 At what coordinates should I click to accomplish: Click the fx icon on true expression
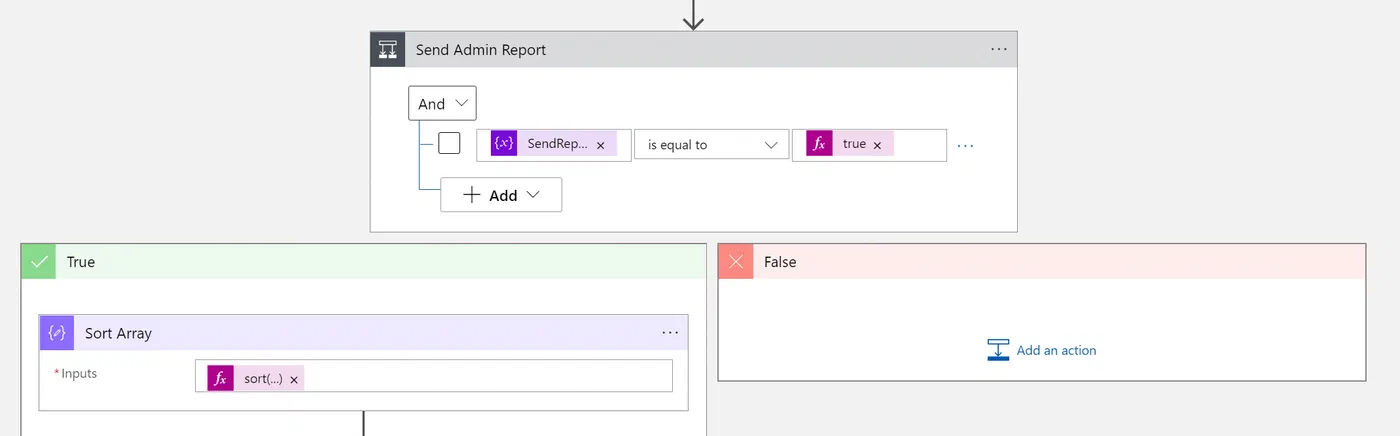819,144
